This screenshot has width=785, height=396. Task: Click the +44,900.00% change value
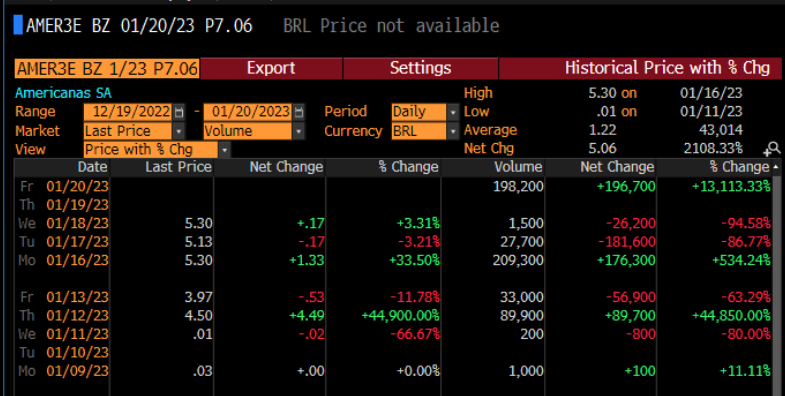[x=401, y=316]
